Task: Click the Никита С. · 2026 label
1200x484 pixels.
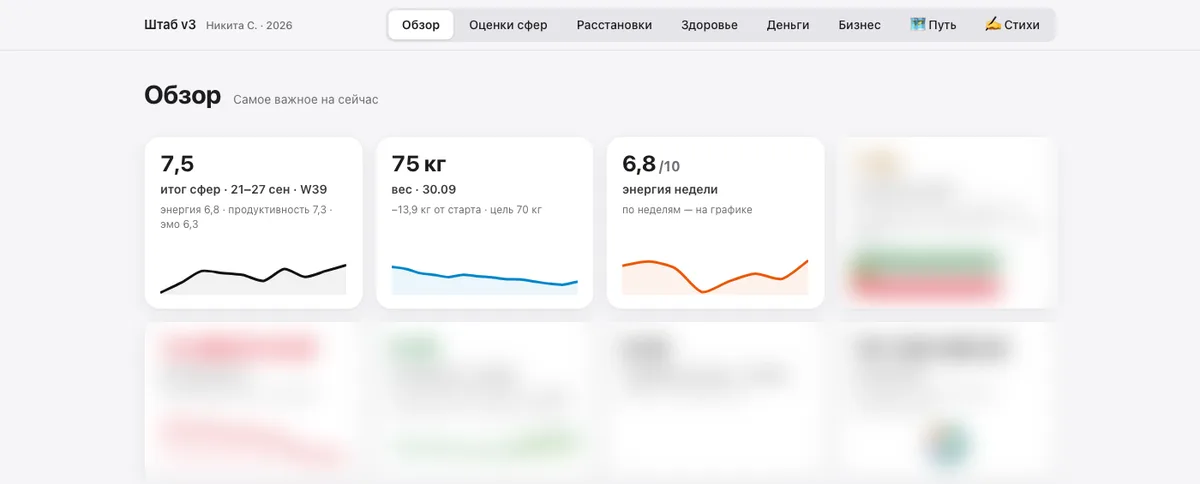Action: point(249,25)
